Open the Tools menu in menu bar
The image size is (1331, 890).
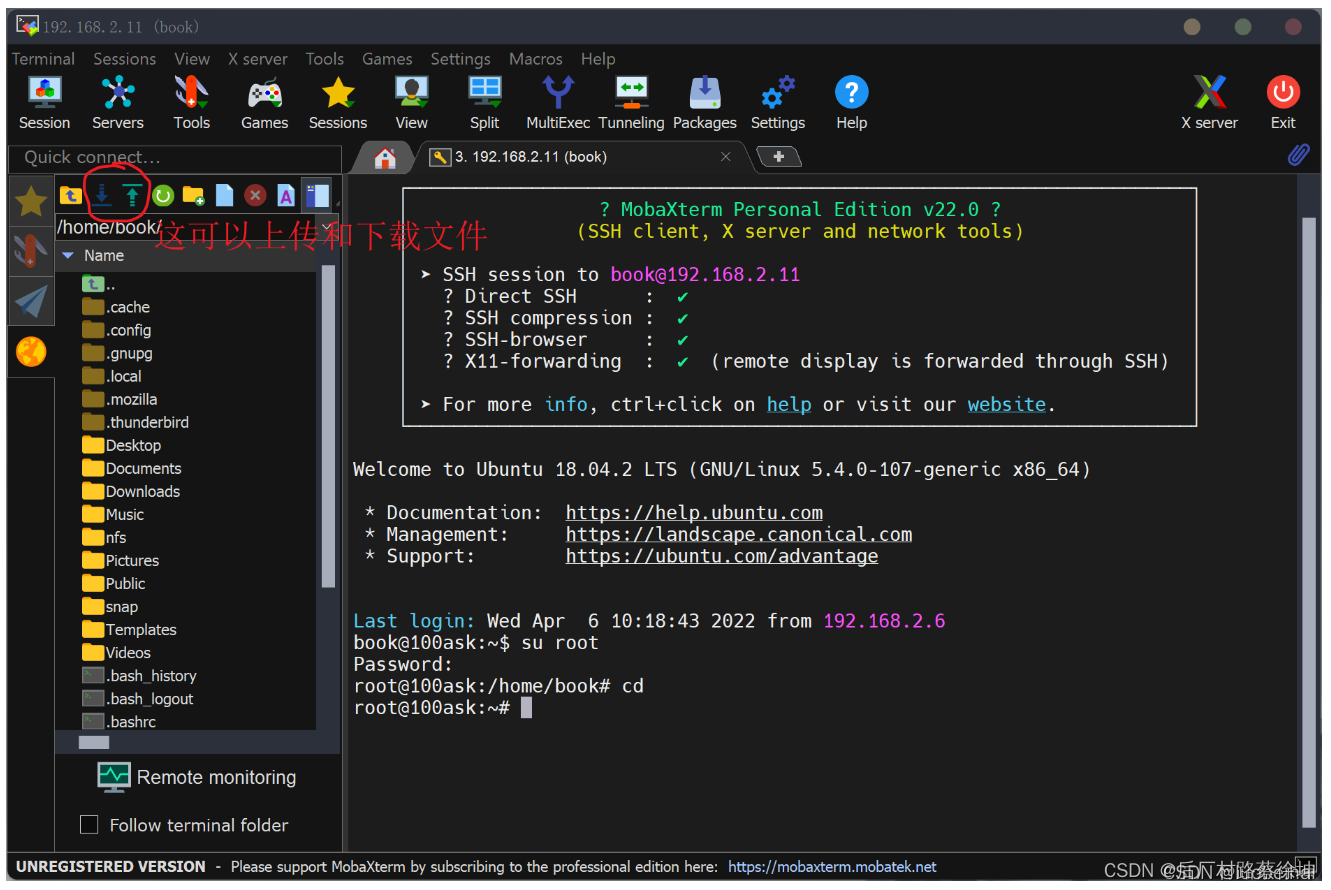pos(325,59)
